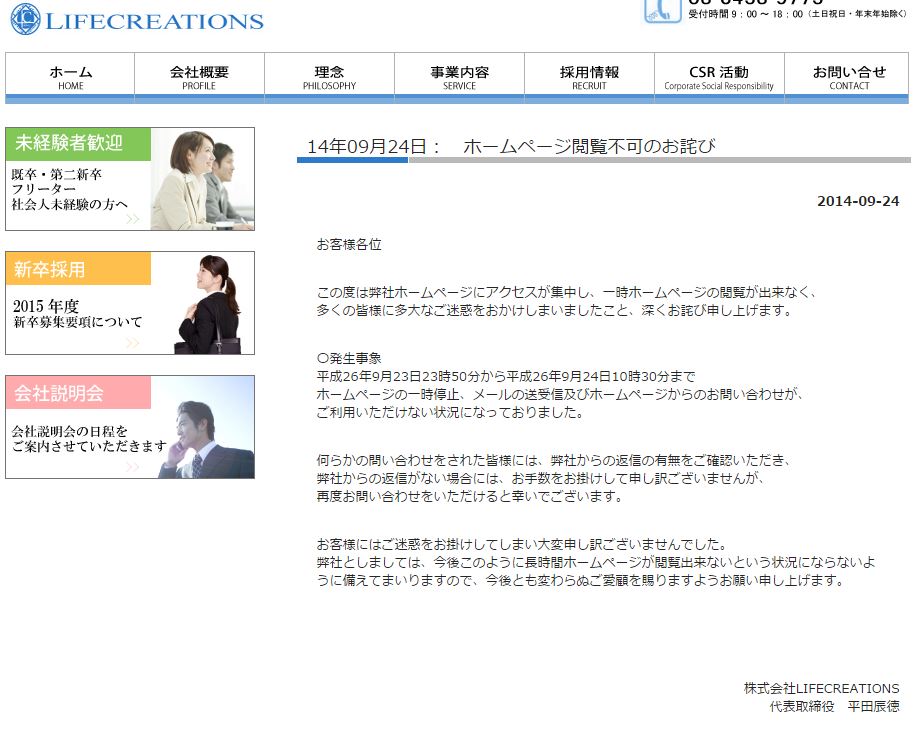Click the 受付時間 9:00～18:00 text
The image size is (922, 729).
coord(797,14)
